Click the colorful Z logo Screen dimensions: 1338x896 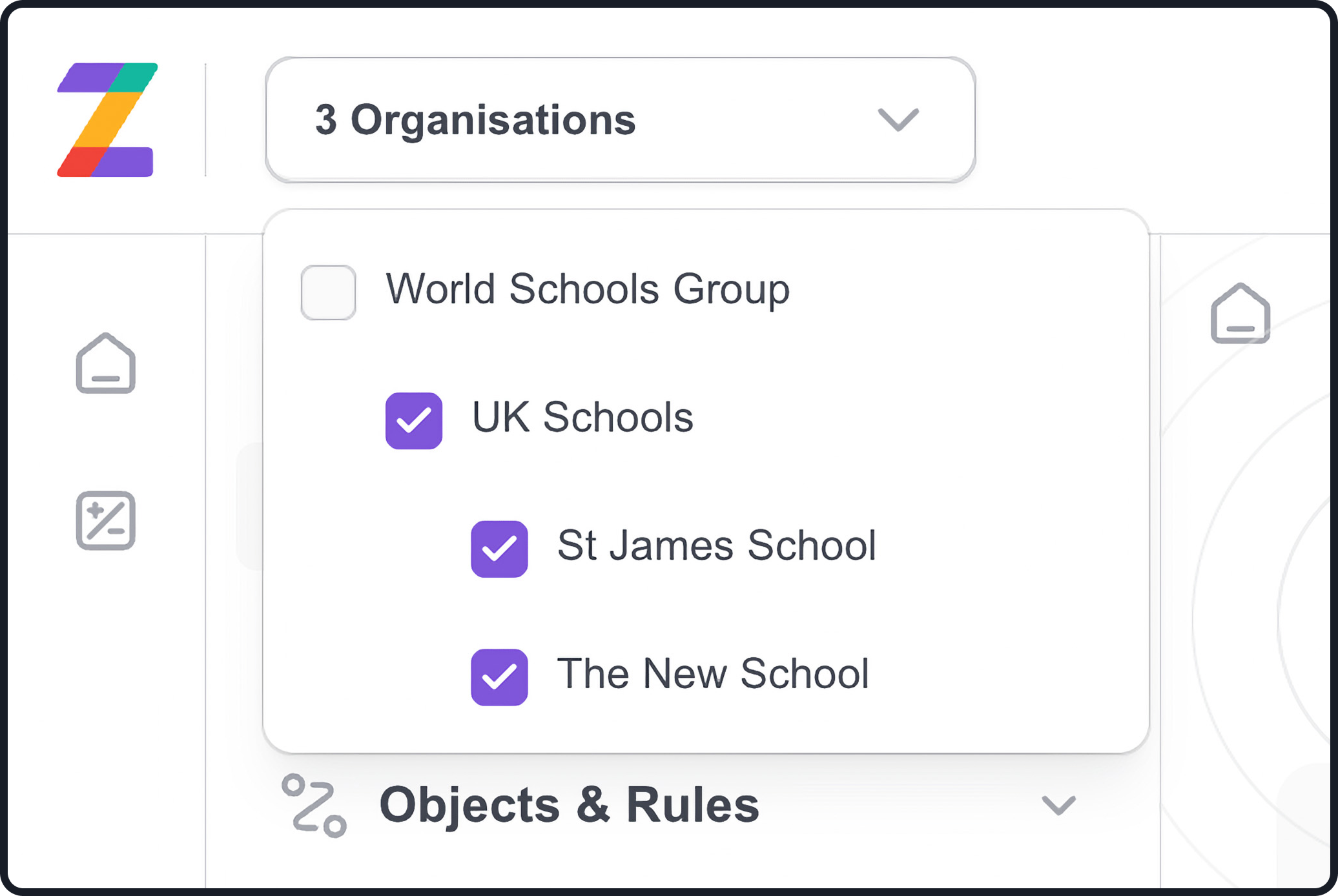tap(107, 120)
